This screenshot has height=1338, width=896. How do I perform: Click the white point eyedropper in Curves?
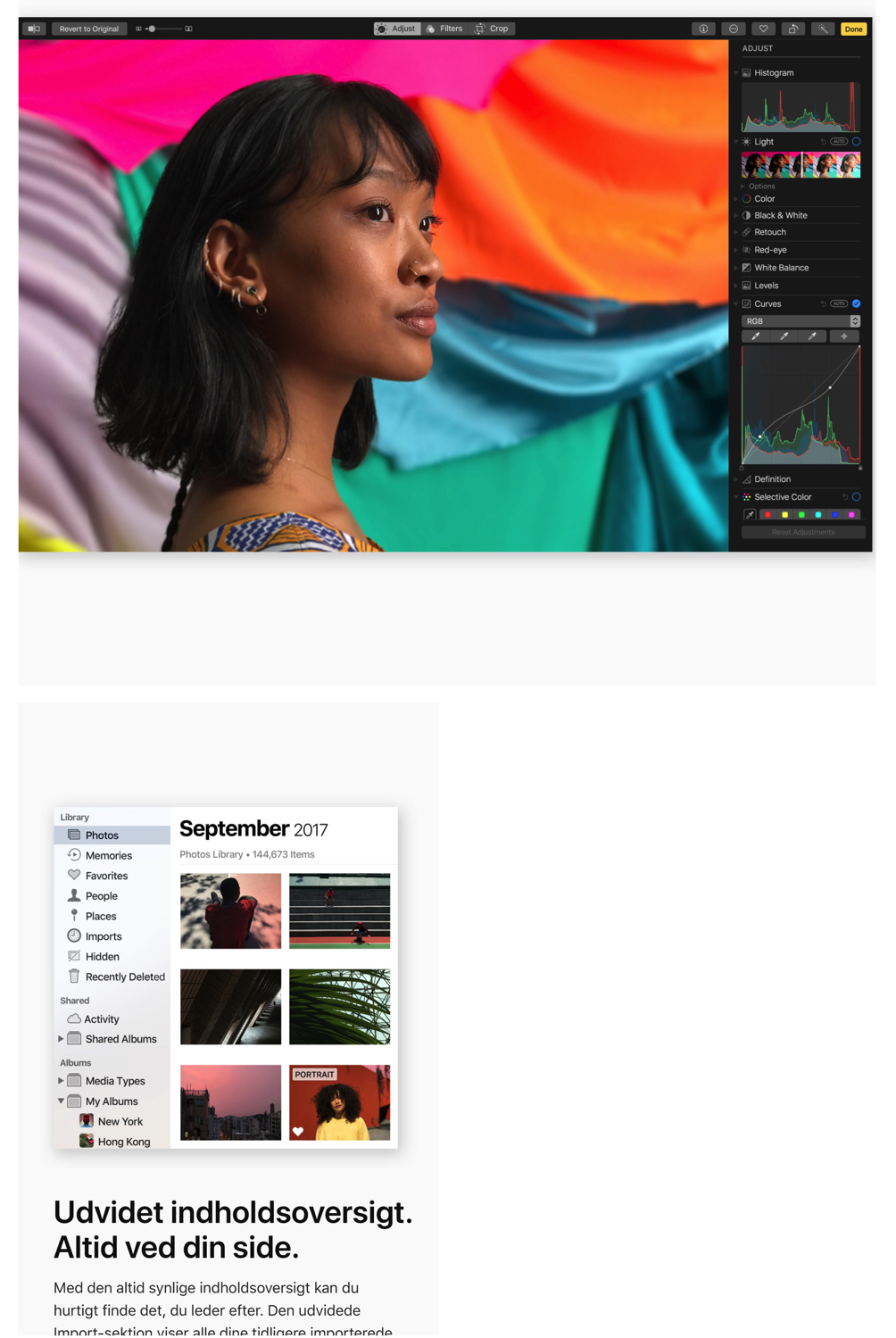[812, 337]
